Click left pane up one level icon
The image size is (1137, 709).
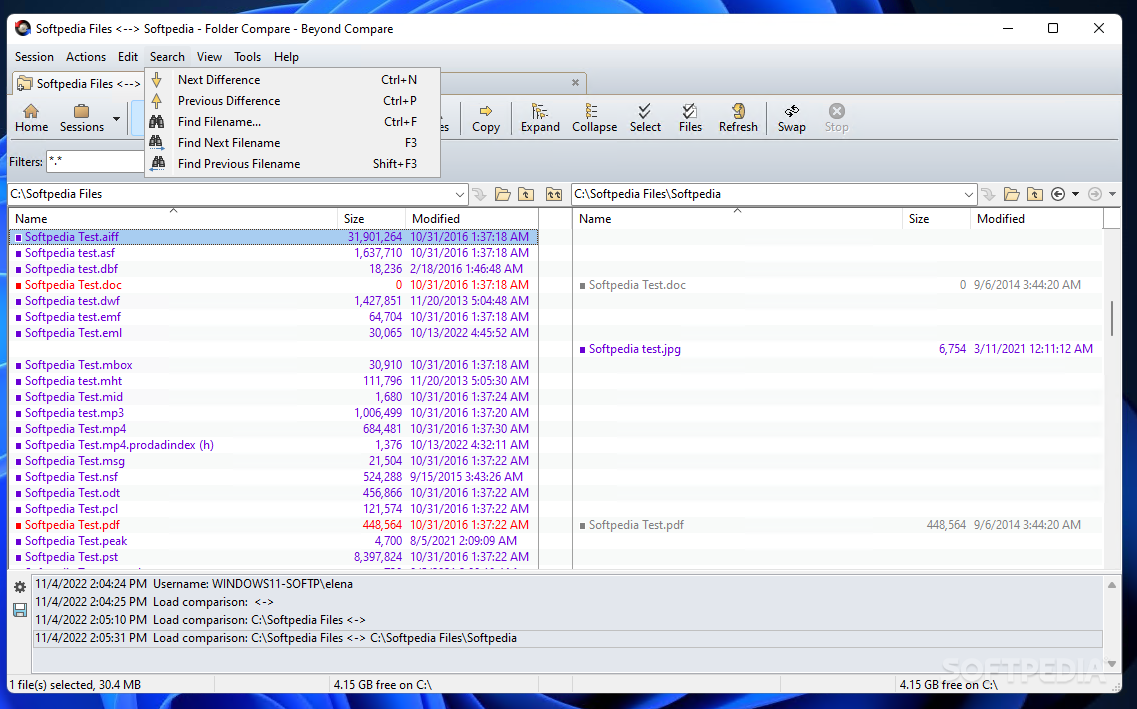[x=526, y=194]
